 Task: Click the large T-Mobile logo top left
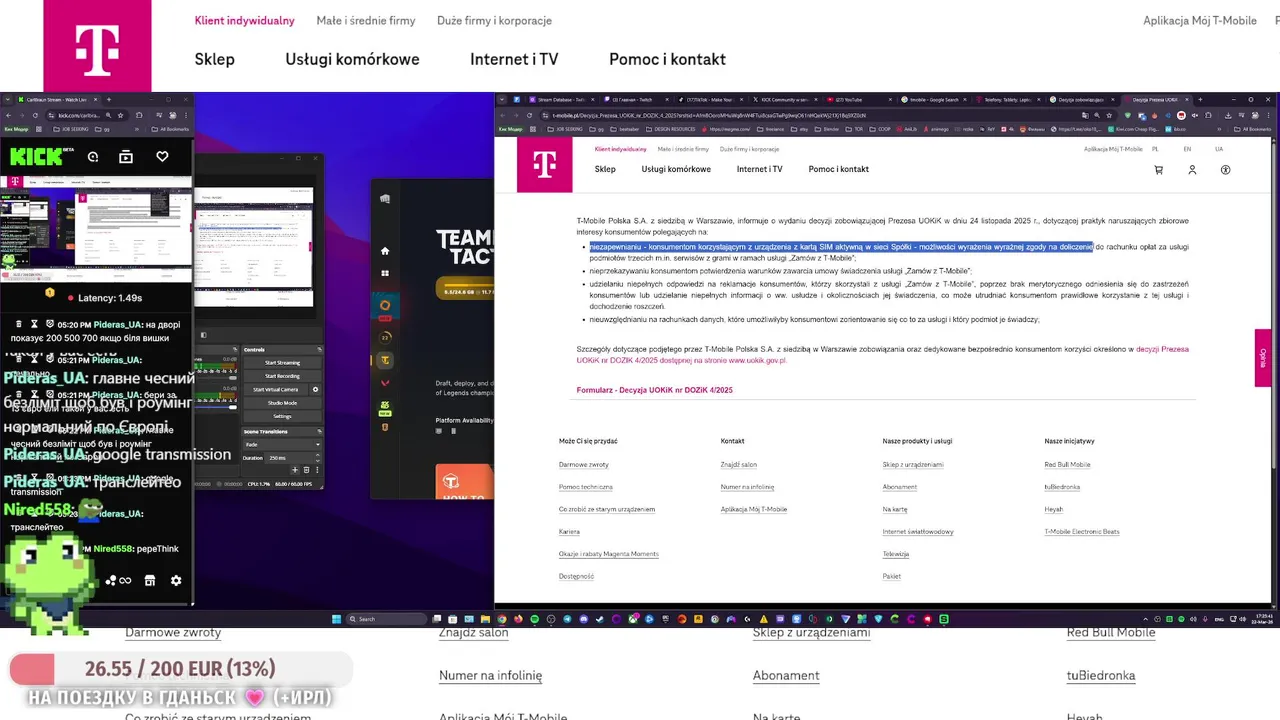tap(97, 46)
